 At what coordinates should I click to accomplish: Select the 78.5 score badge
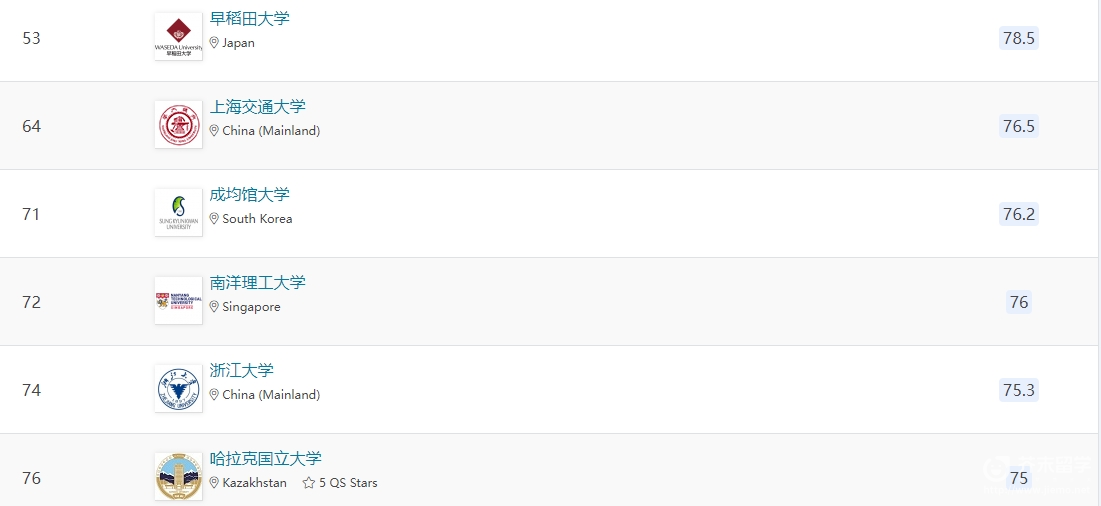click(1019, 38)
